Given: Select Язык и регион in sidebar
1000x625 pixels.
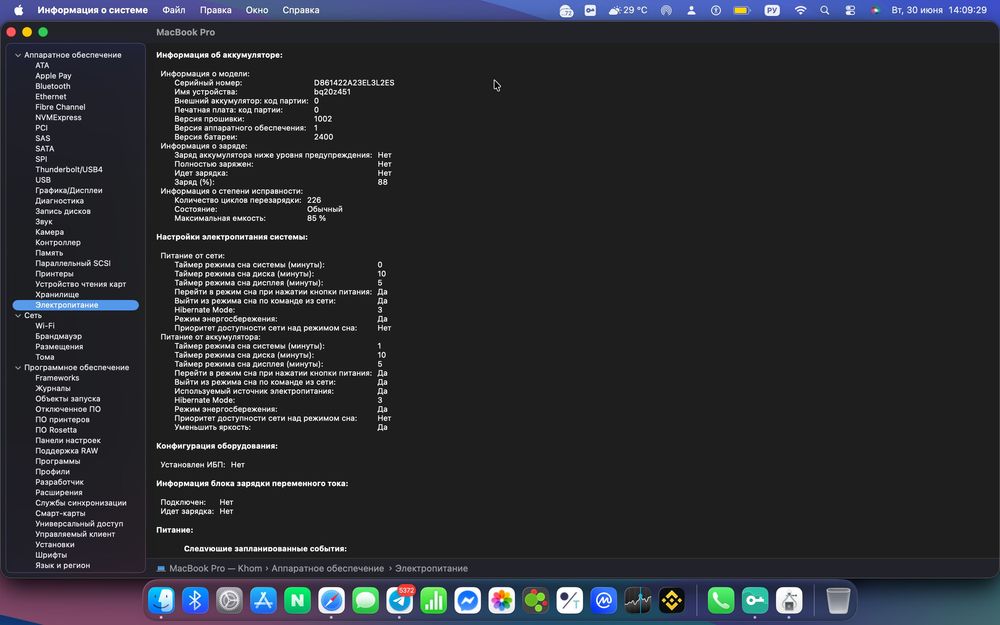Looking at the screenshot, I should [62, 566].
